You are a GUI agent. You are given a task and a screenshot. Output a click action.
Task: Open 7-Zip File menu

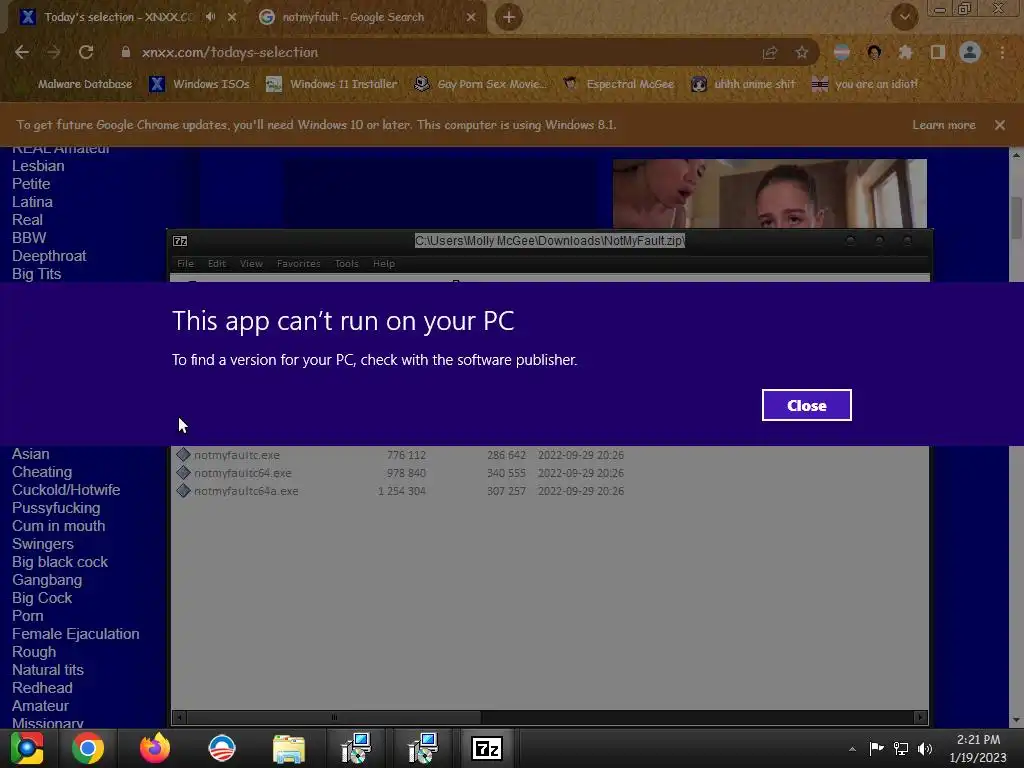pyautogui.click(x=185, y=263)
